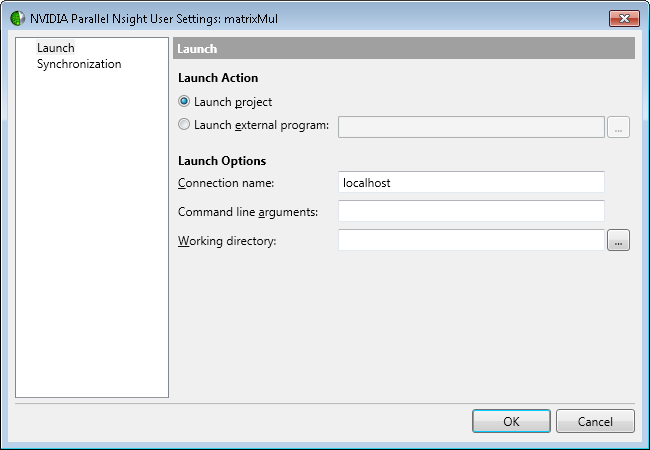The height and width of the screenshot is (450, 650).
Task: Click the Connection name label
Action: coord(226,183)
